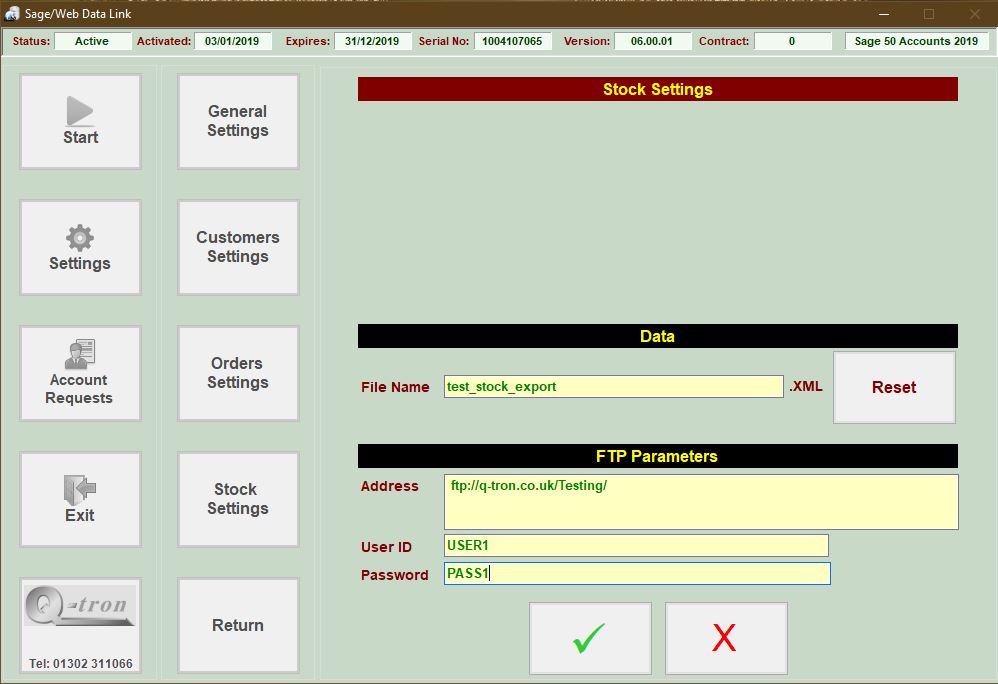Click the Password input field
The image size is (998, 684).
[637, 573]
